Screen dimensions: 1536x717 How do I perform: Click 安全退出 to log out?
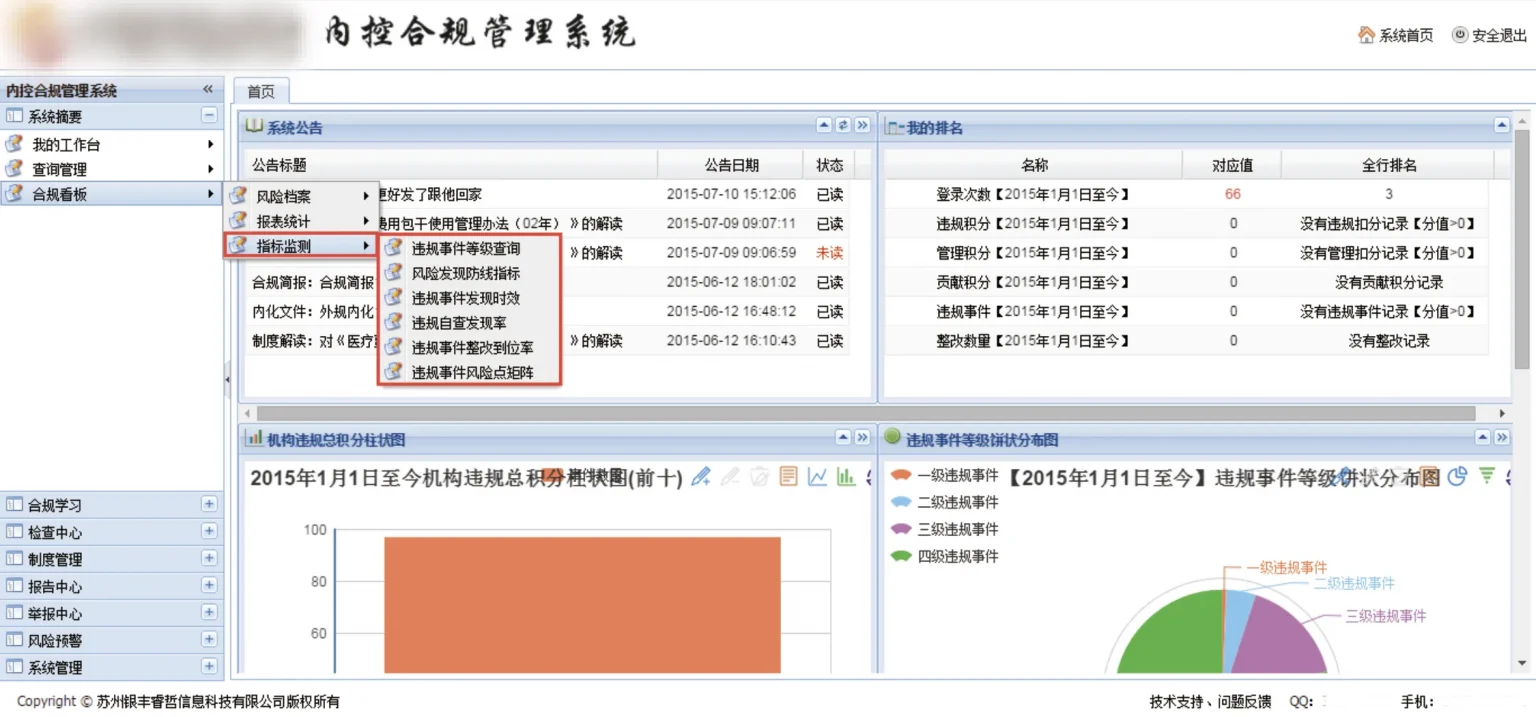pyautogui.click(x=1490, y=35)
